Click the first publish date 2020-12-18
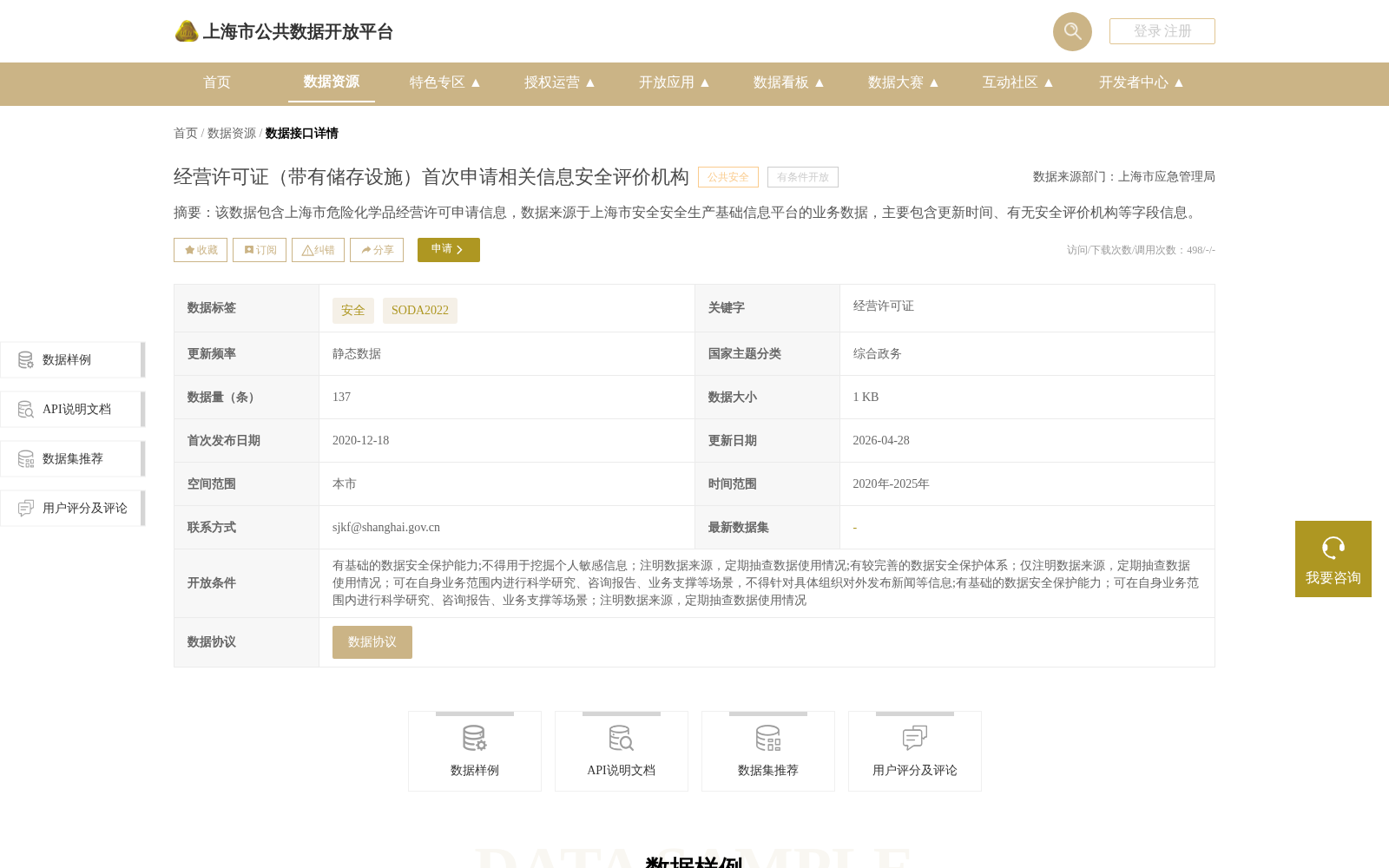The image size is (1389, 868). point(361,441)
